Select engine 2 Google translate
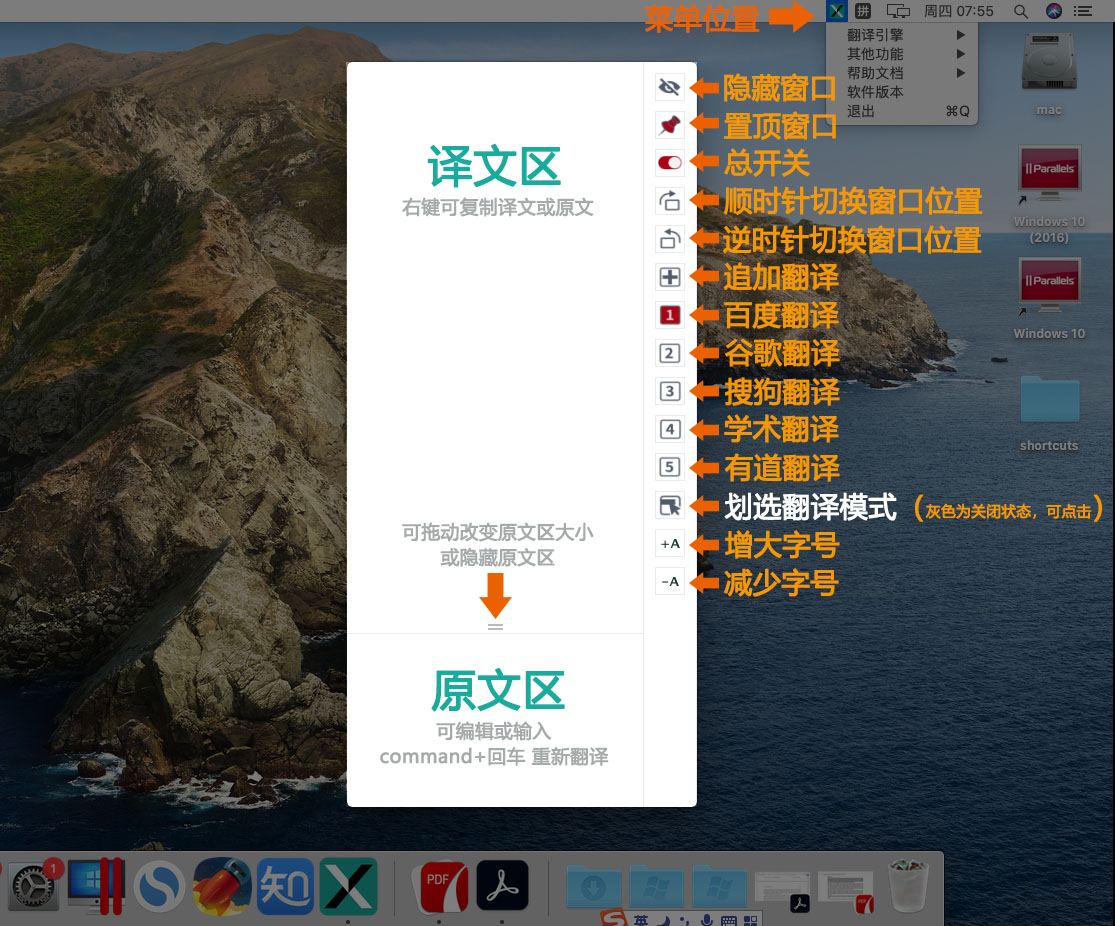1115x926 pixels. (x=669, y=353)
